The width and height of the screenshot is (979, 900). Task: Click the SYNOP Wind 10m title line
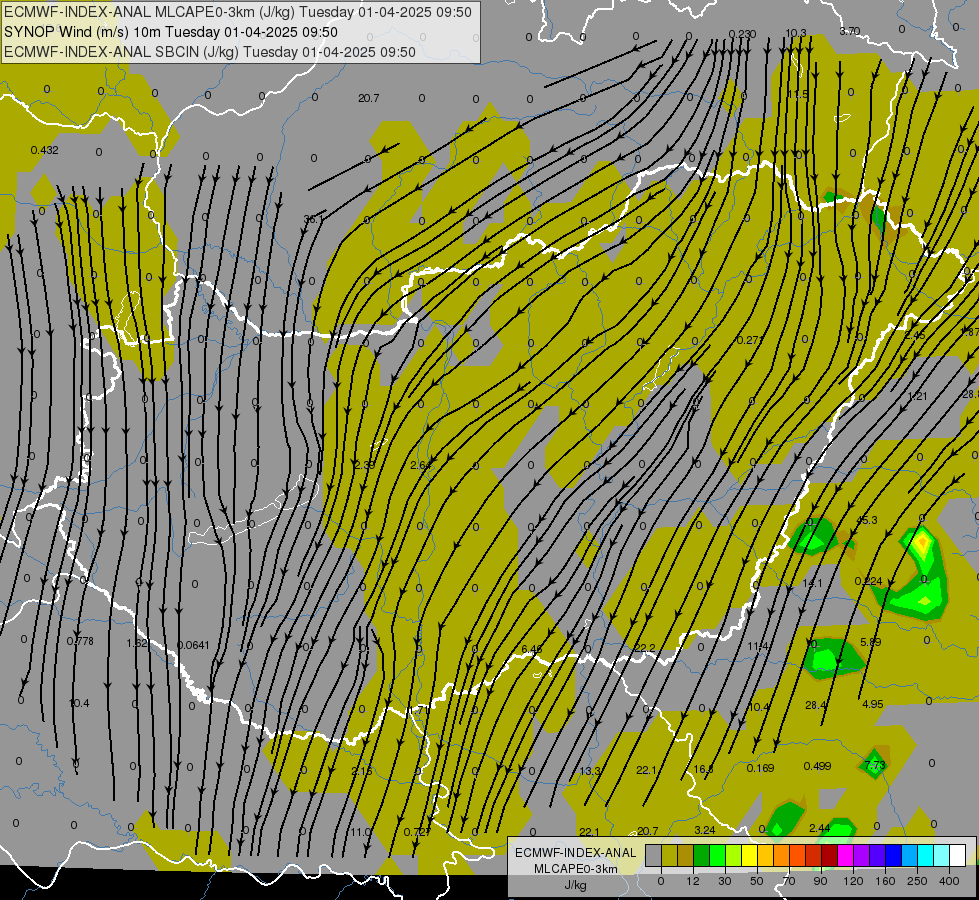click(x=170, y=32)
